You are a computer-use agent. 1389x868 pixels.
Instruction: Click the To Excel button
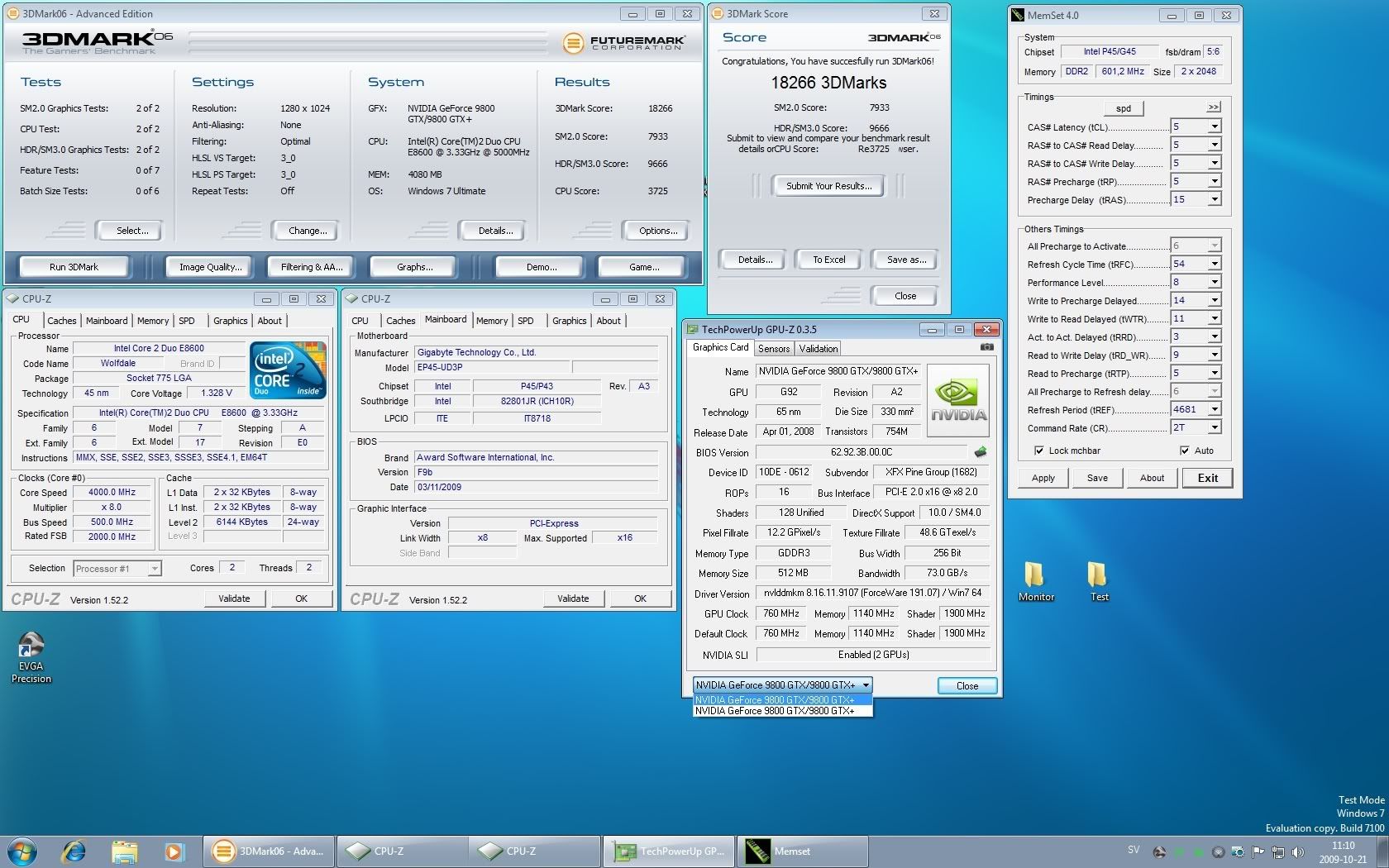[x=828, y=260]
